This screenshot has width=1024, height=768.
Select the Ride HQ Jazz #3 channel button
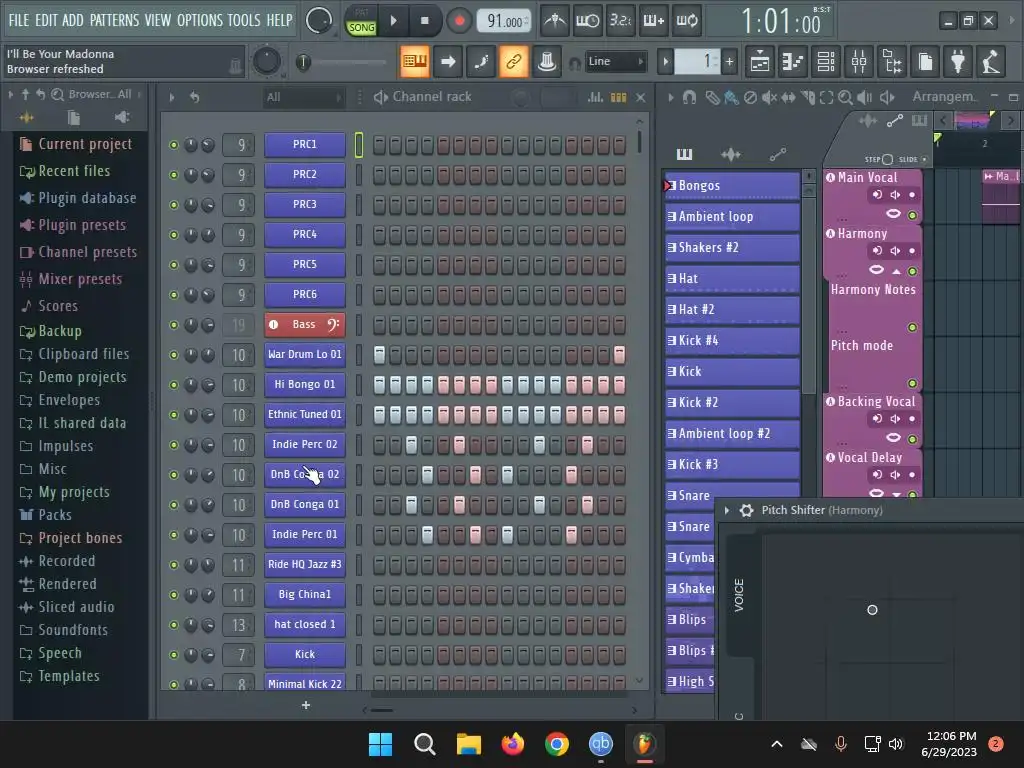click(305, 564)
